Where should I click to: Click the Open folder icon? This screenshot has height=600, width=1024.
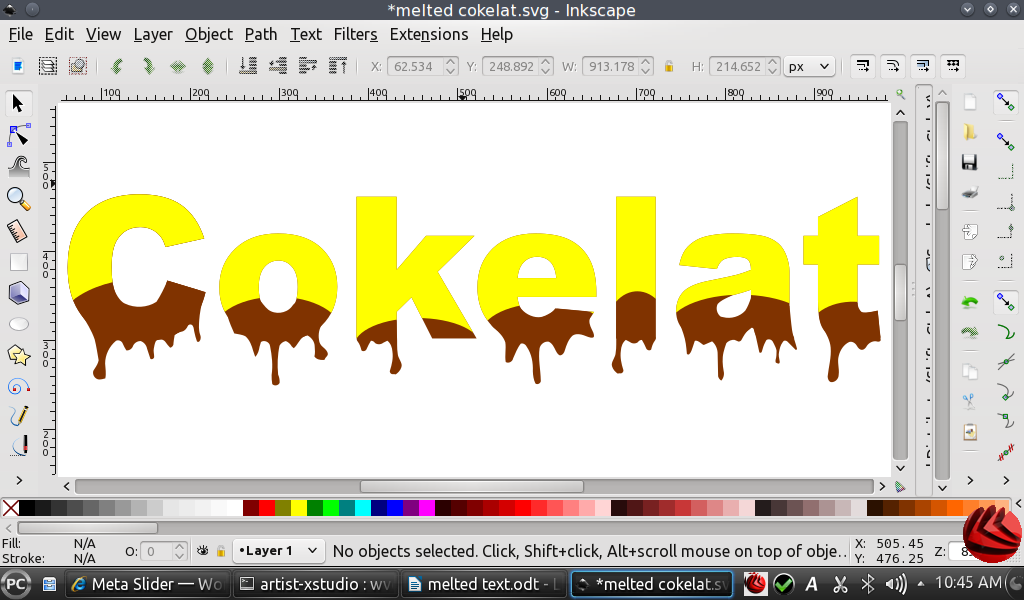[970, 132]
